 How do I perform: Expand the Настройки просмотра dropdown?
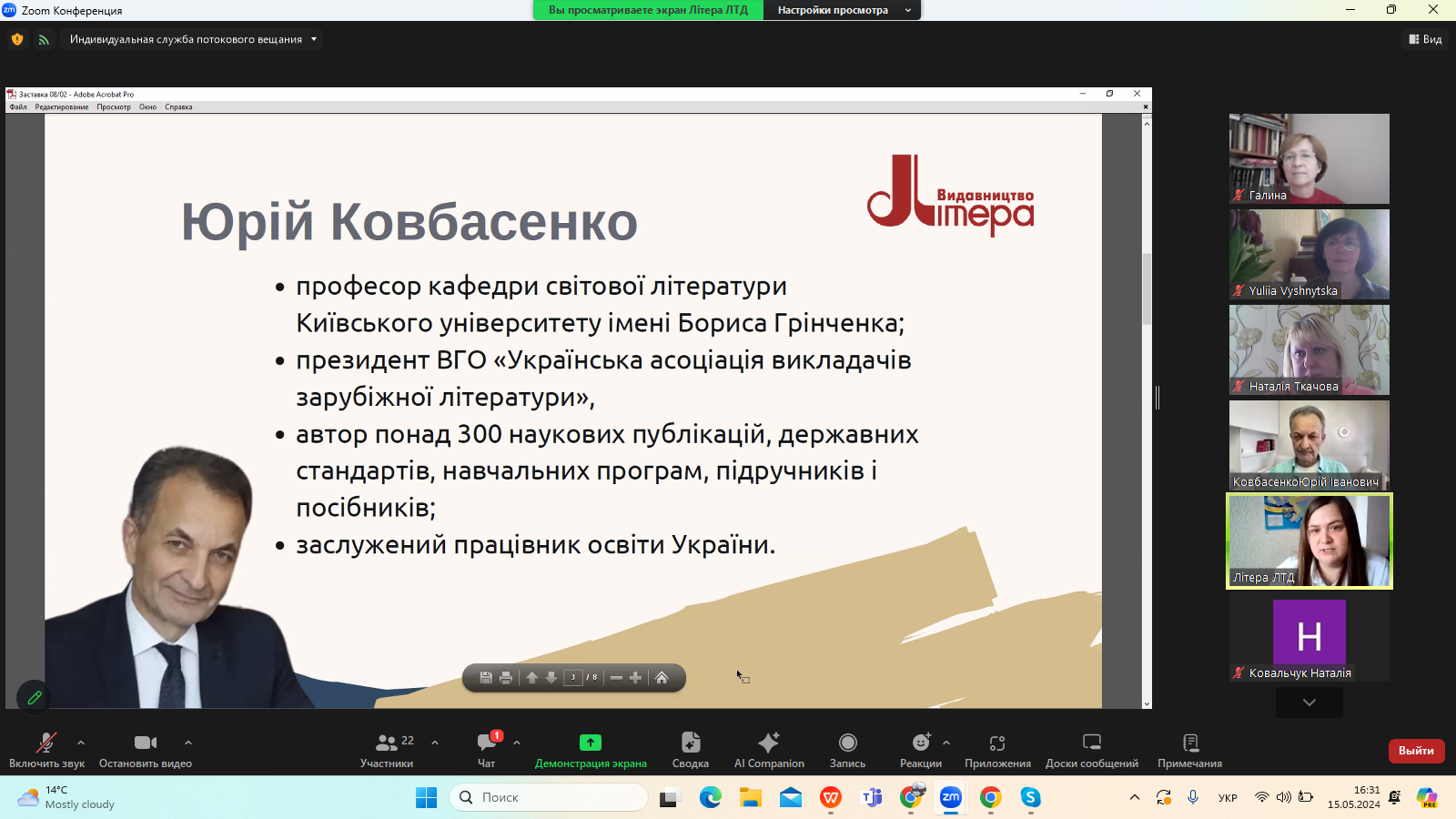click(843, 10)
